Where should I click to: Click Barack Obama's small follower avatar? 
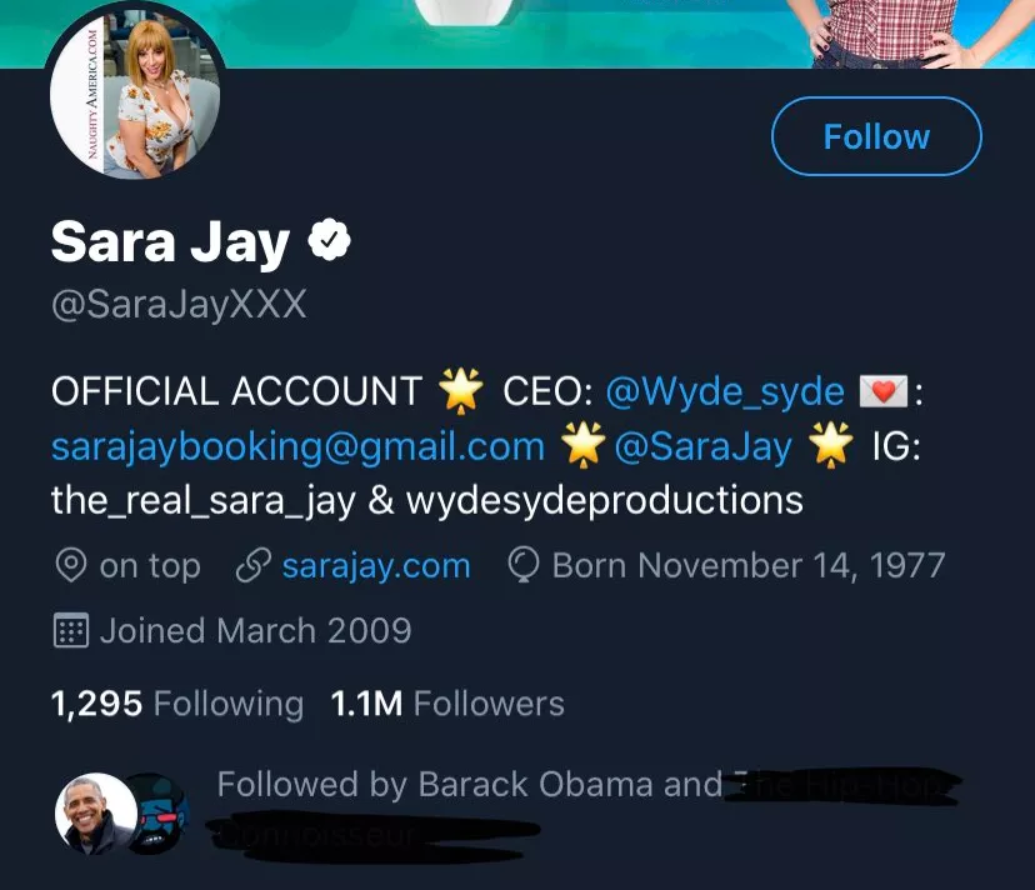click(x=94, y=813)
